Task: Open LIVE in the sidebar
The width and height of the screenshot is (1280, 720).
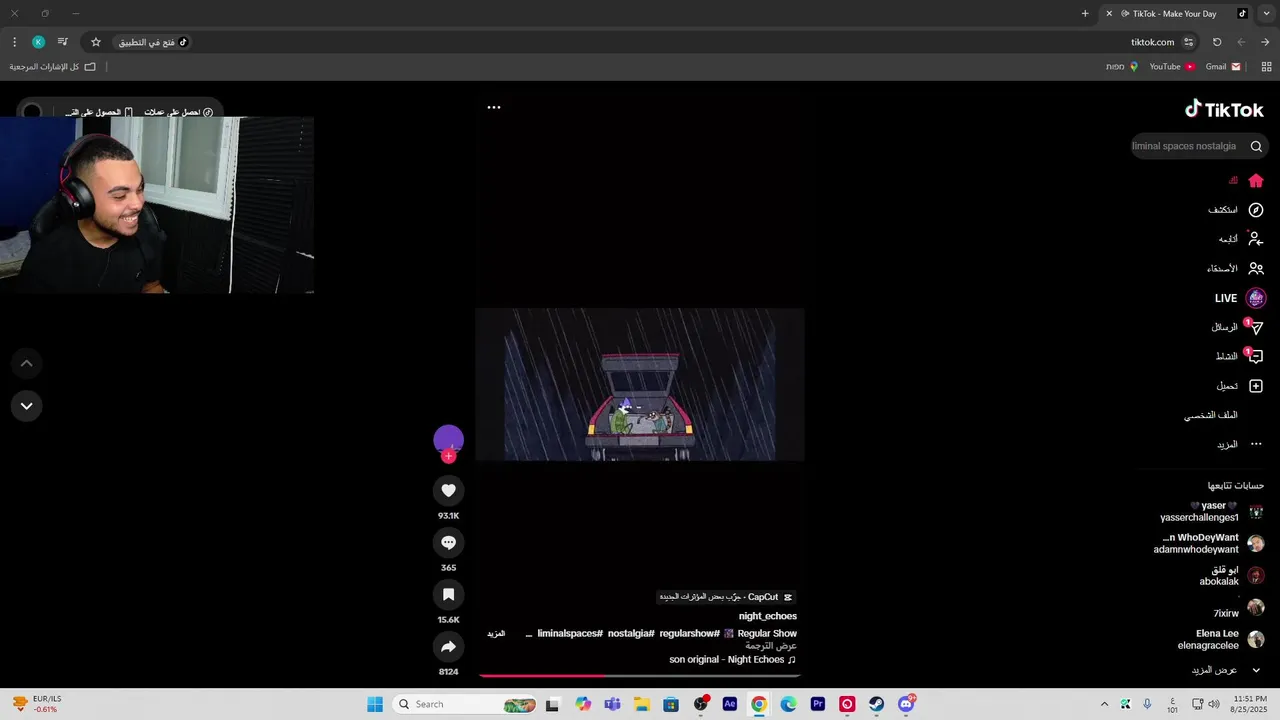Action: (x=1240, y=298)
